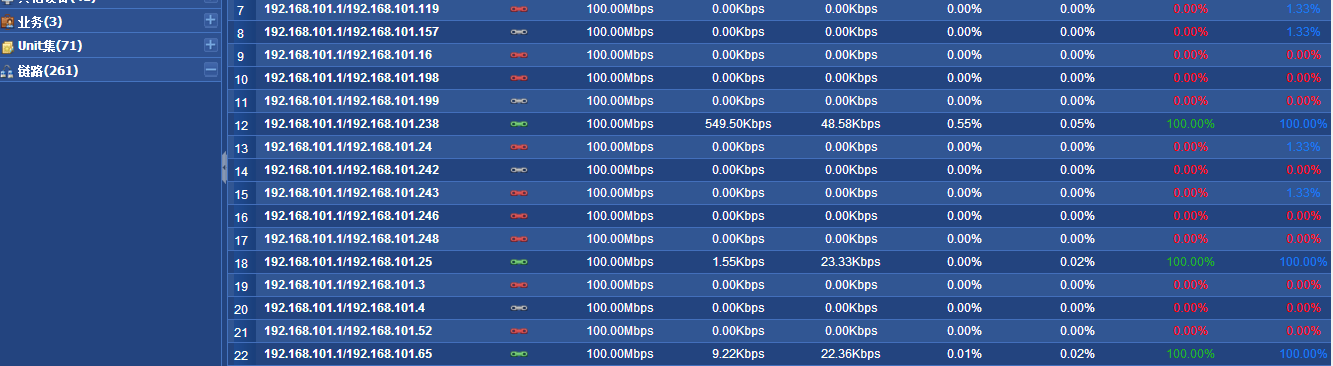The width and height of the screenshot is (1333, 366).
Task: Click gray link icon for 192.168.101.199
Action: point(518,101)
